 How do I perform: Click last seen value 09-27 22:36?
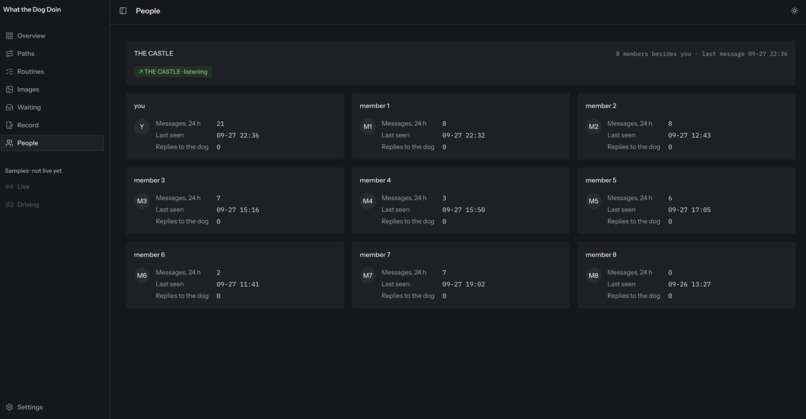(238, 136)
